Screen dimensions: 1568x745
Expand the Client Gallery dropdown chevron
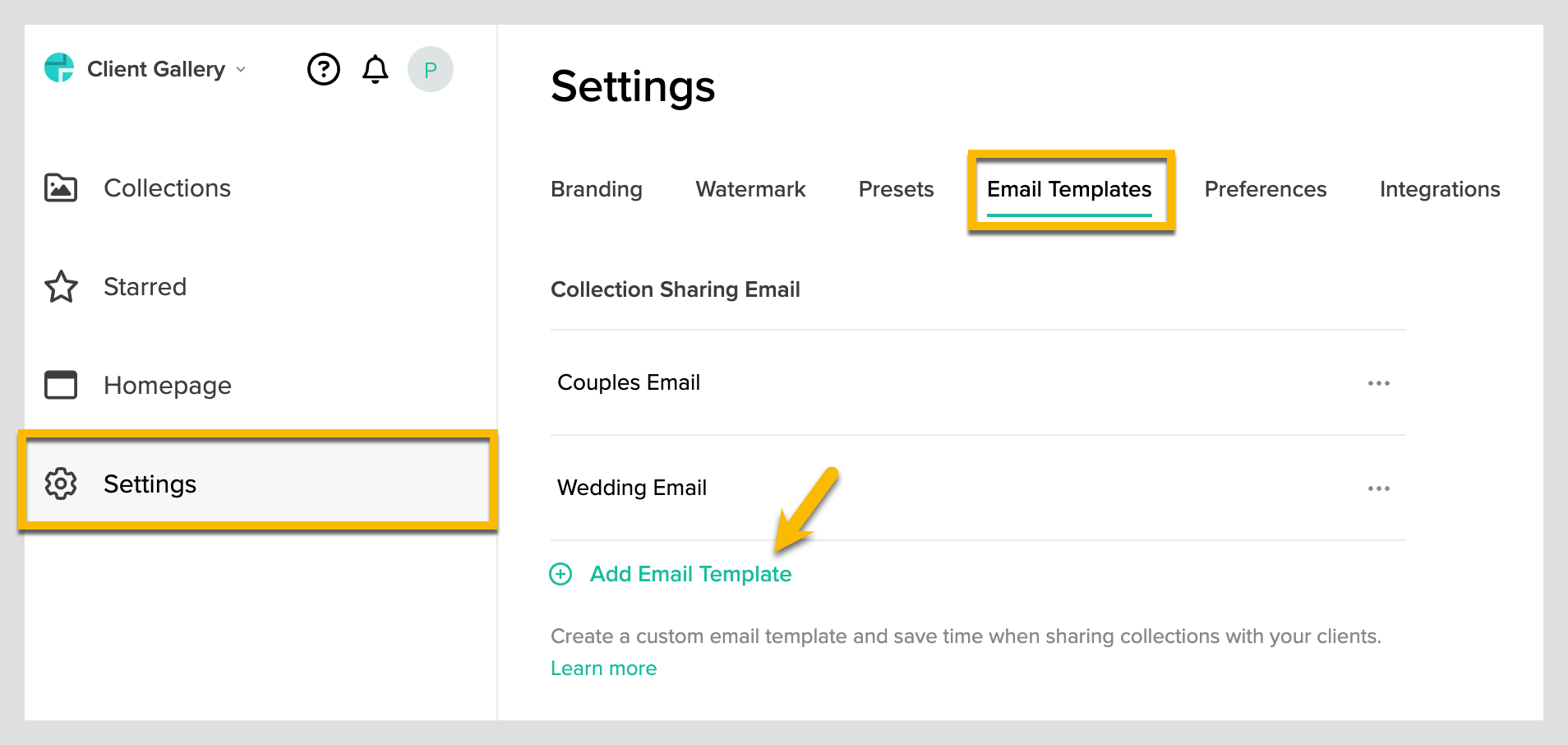click(x=241, y=69)
